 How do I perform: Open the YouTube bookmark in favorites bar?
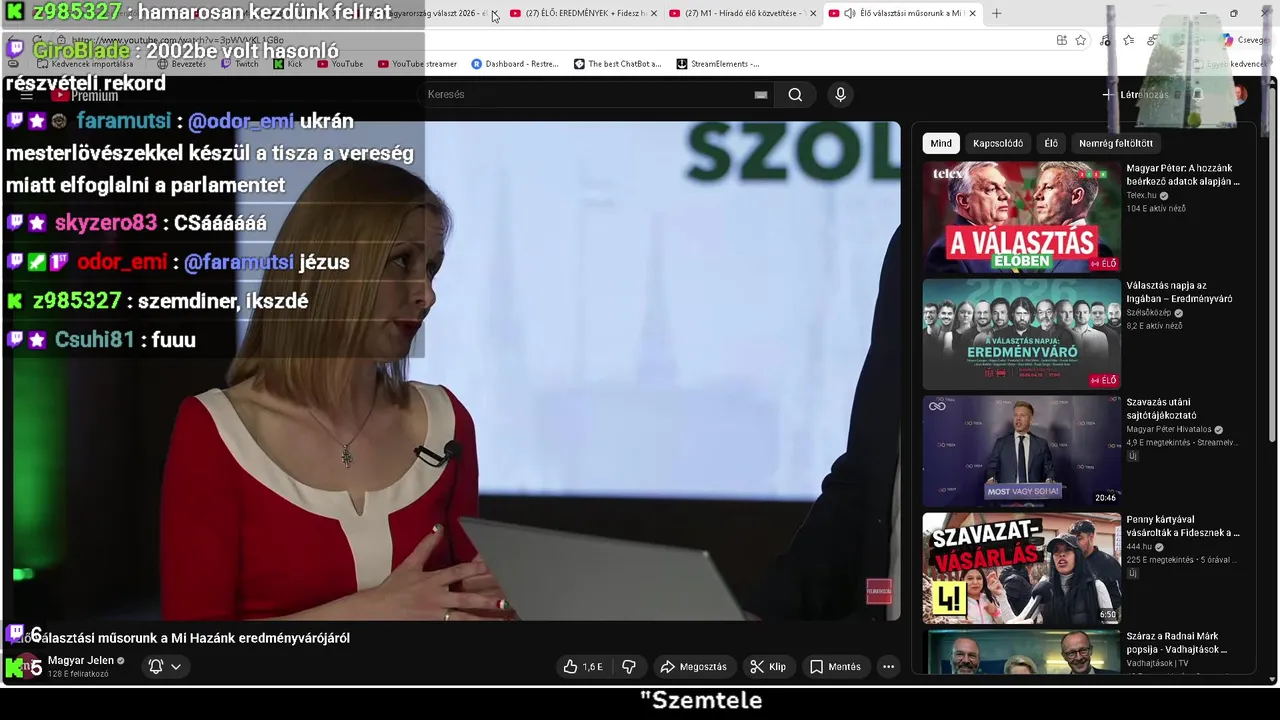coord(340,64)
